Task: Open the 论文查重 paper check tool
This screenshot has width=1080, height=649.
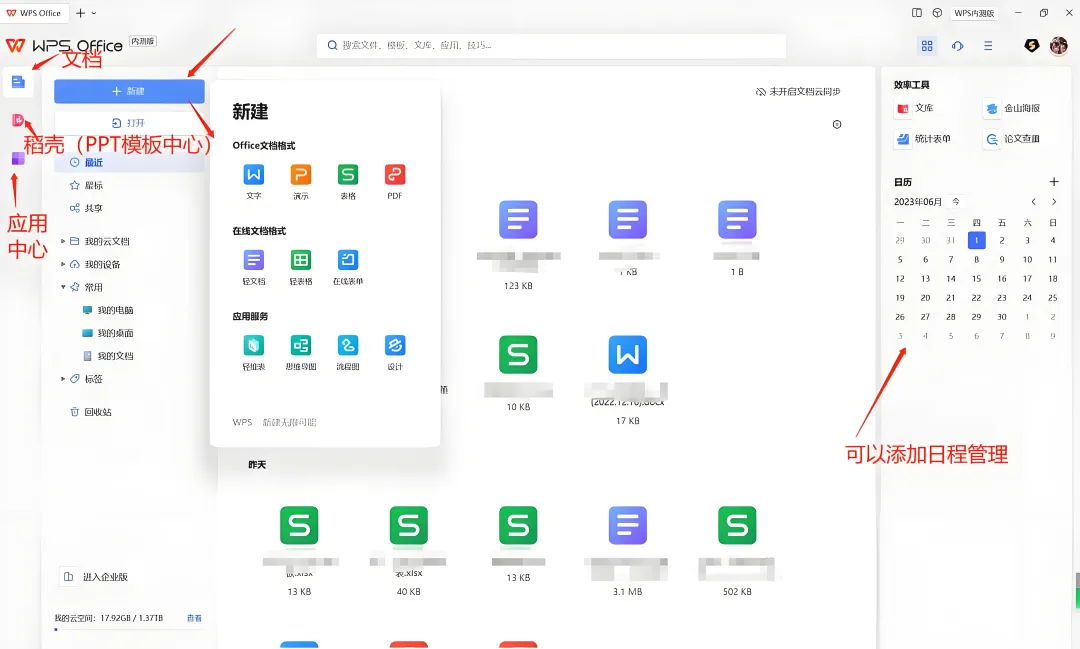Action: [x=1012, y=138]
